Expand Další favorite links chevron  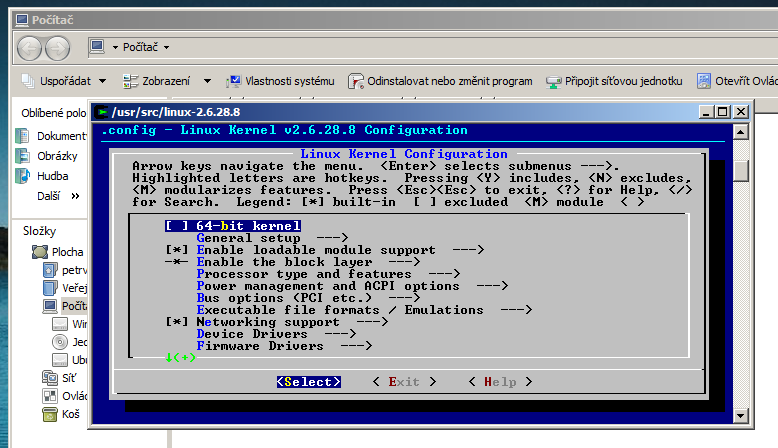[75, 196]
